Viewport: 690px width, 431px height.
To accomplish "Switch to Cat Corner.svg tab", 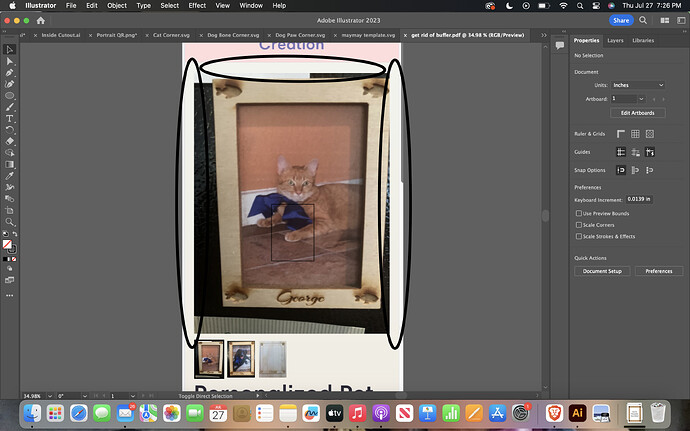I will 171,35.
